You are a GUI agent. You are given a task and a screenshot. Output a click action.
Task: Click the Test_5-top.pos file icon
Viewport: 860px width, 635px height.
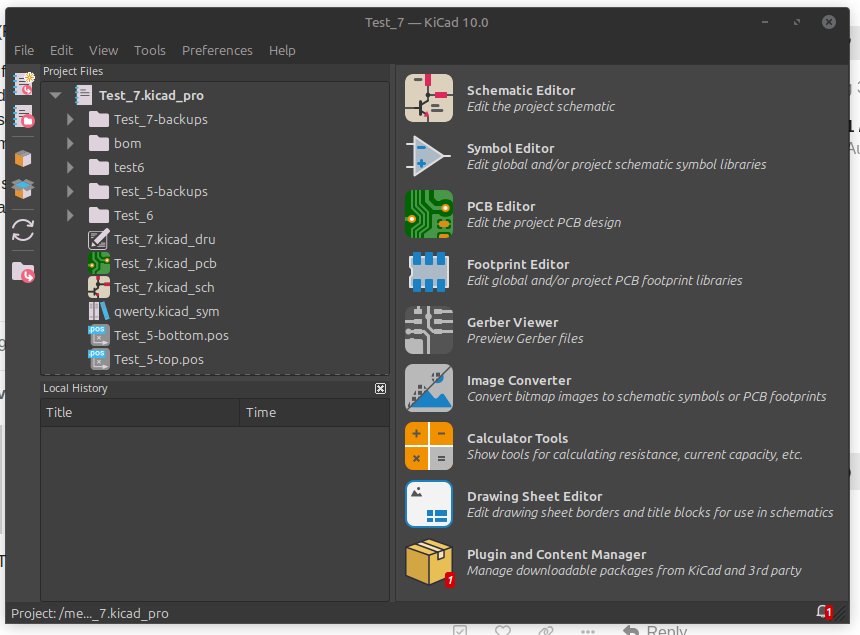(99, 360)
